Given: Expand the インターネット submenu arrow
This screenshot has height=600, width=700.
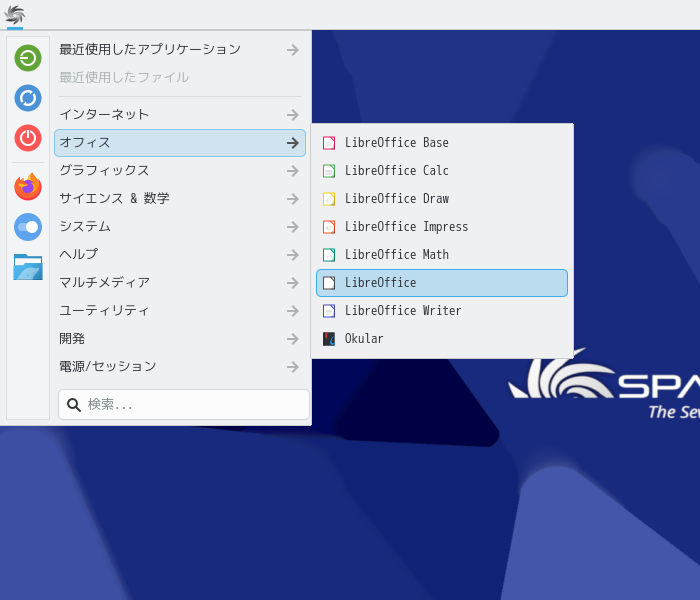Looking at the screenshot, I should point(293,115).
